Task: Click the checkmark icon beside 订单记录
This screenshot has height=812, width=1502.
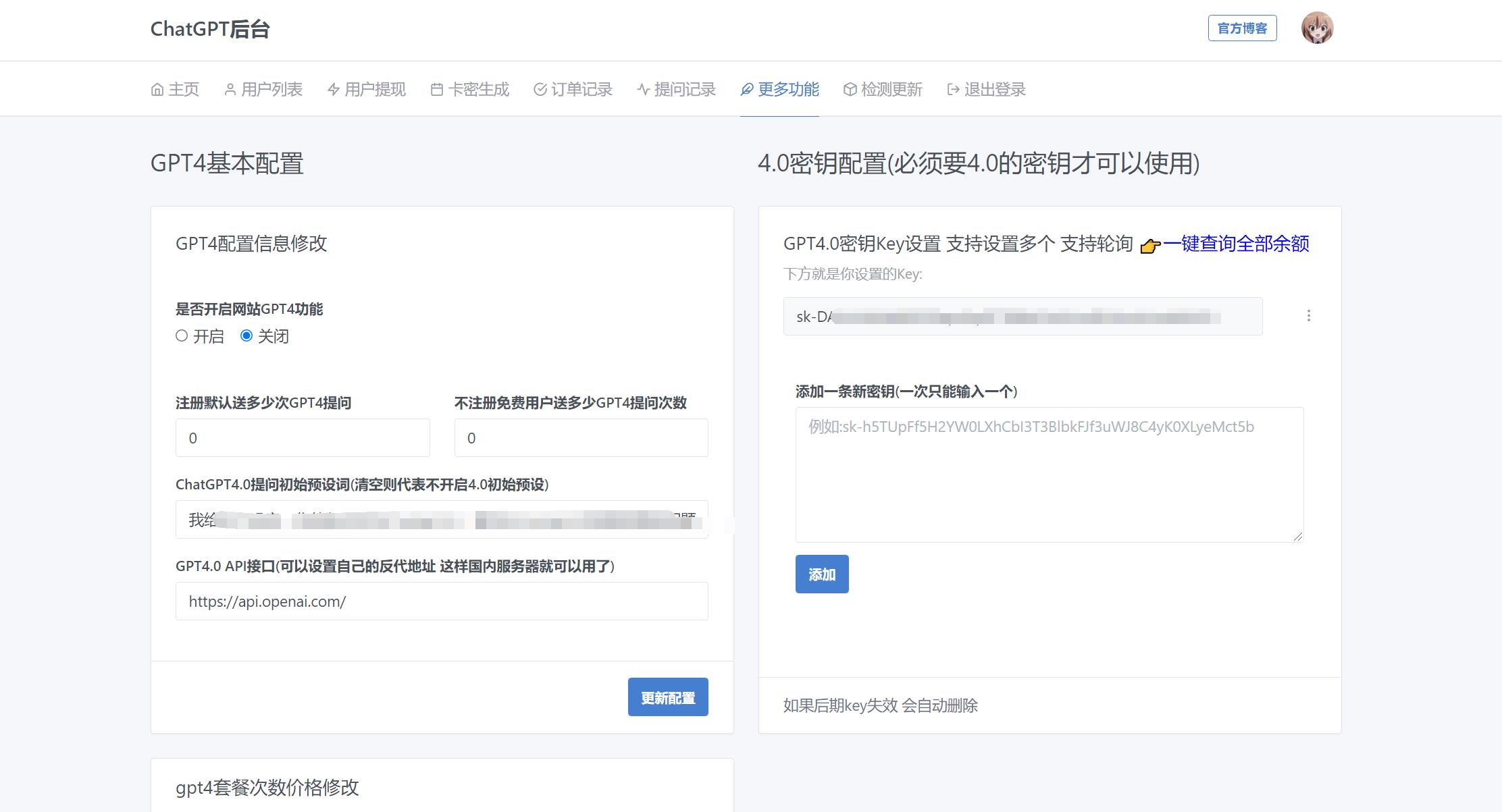Action: click(540, 90)
